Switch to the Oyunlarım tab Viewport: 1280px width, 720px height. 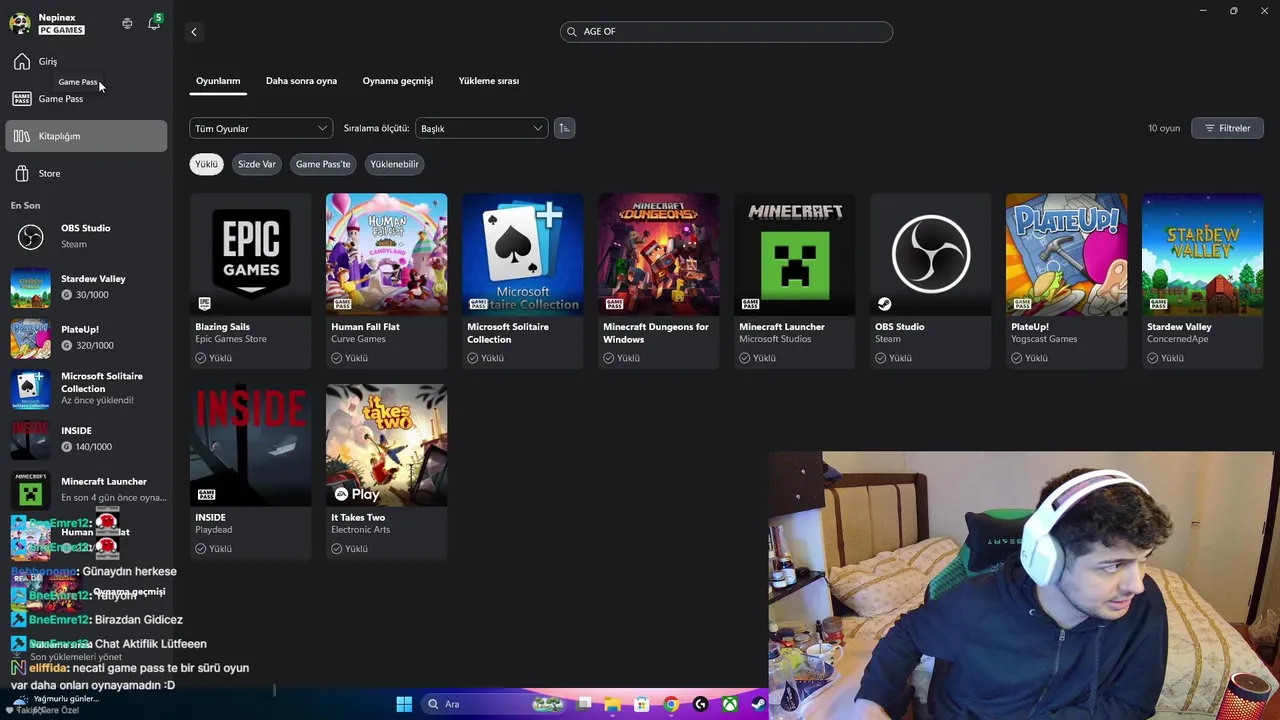click(x=218, y=81)
